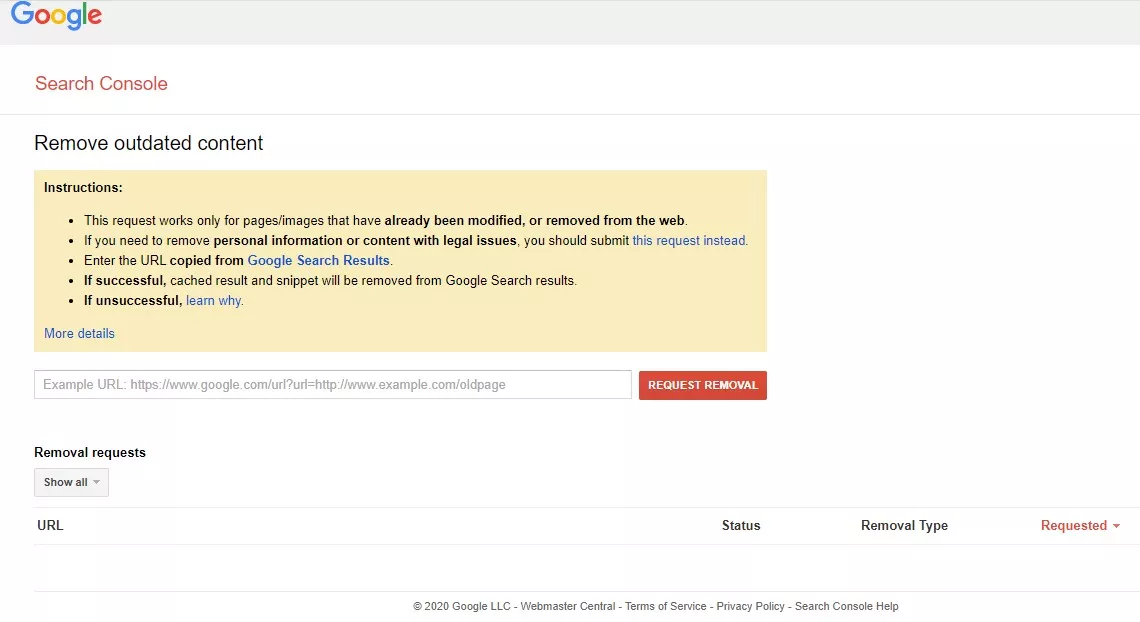Click the Instructions heading text
The height and width of the screenshot is (622, 1140).
coord(83,187)
